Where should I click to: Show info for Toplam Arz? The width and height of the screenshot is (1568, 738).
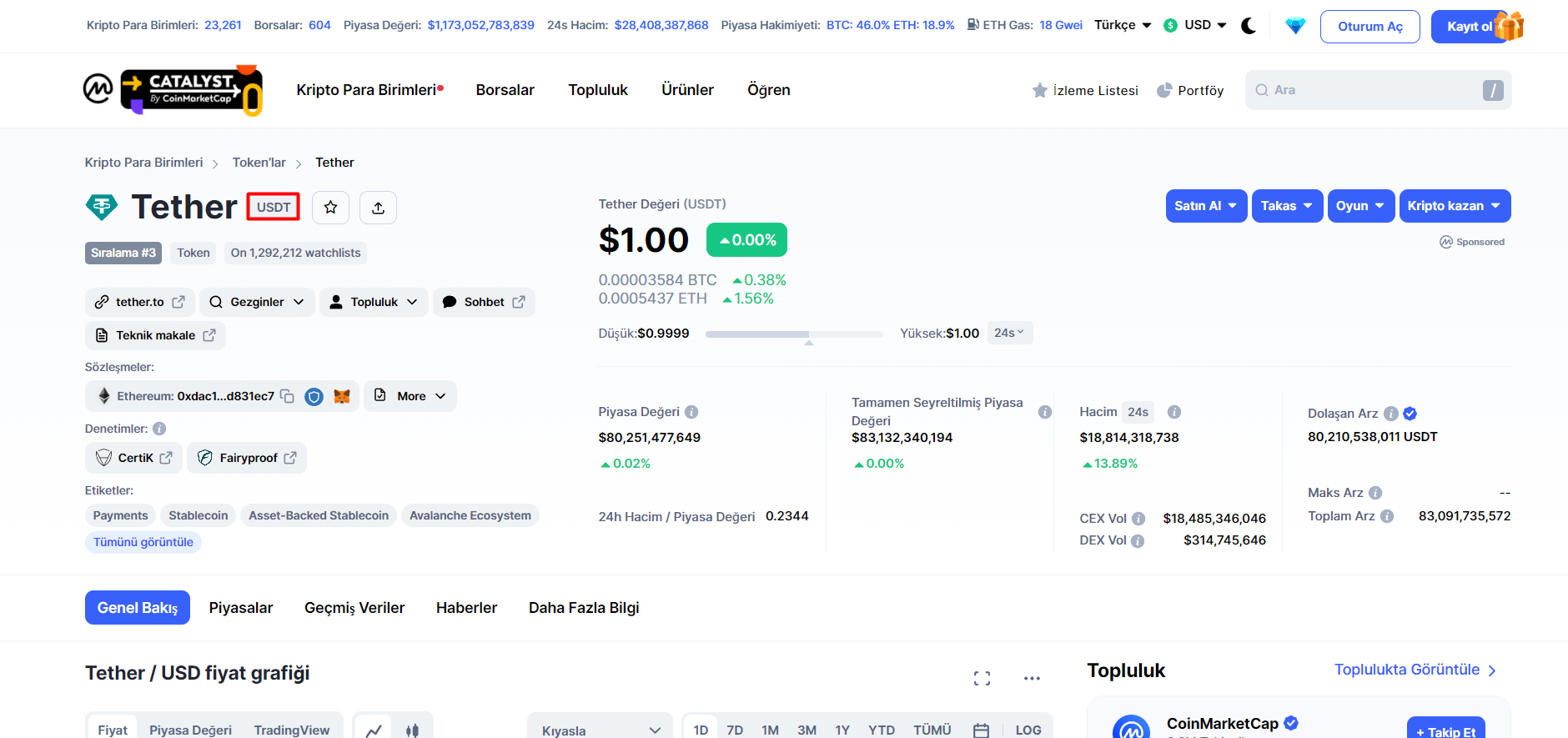point(1387,516)
